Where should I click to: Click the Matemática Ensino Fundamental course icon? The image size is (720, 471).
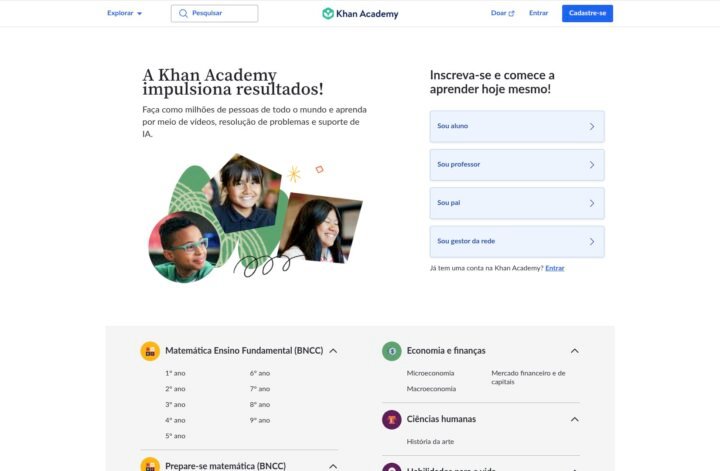click(150, 351)
